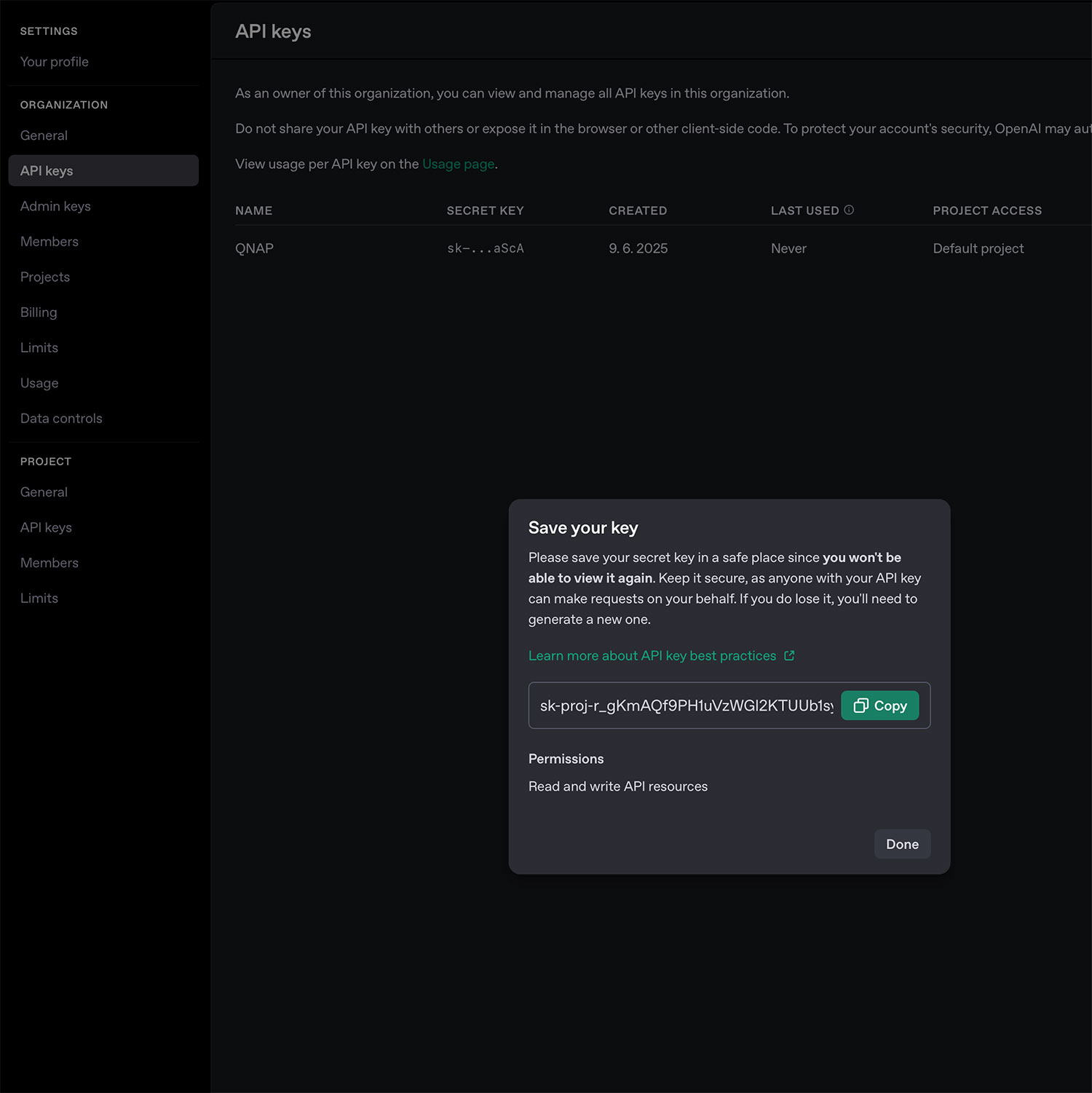This screenshot has width=1092, height=1093.
Task: Click the external link icon after best practices
Action: click(789, 656)
